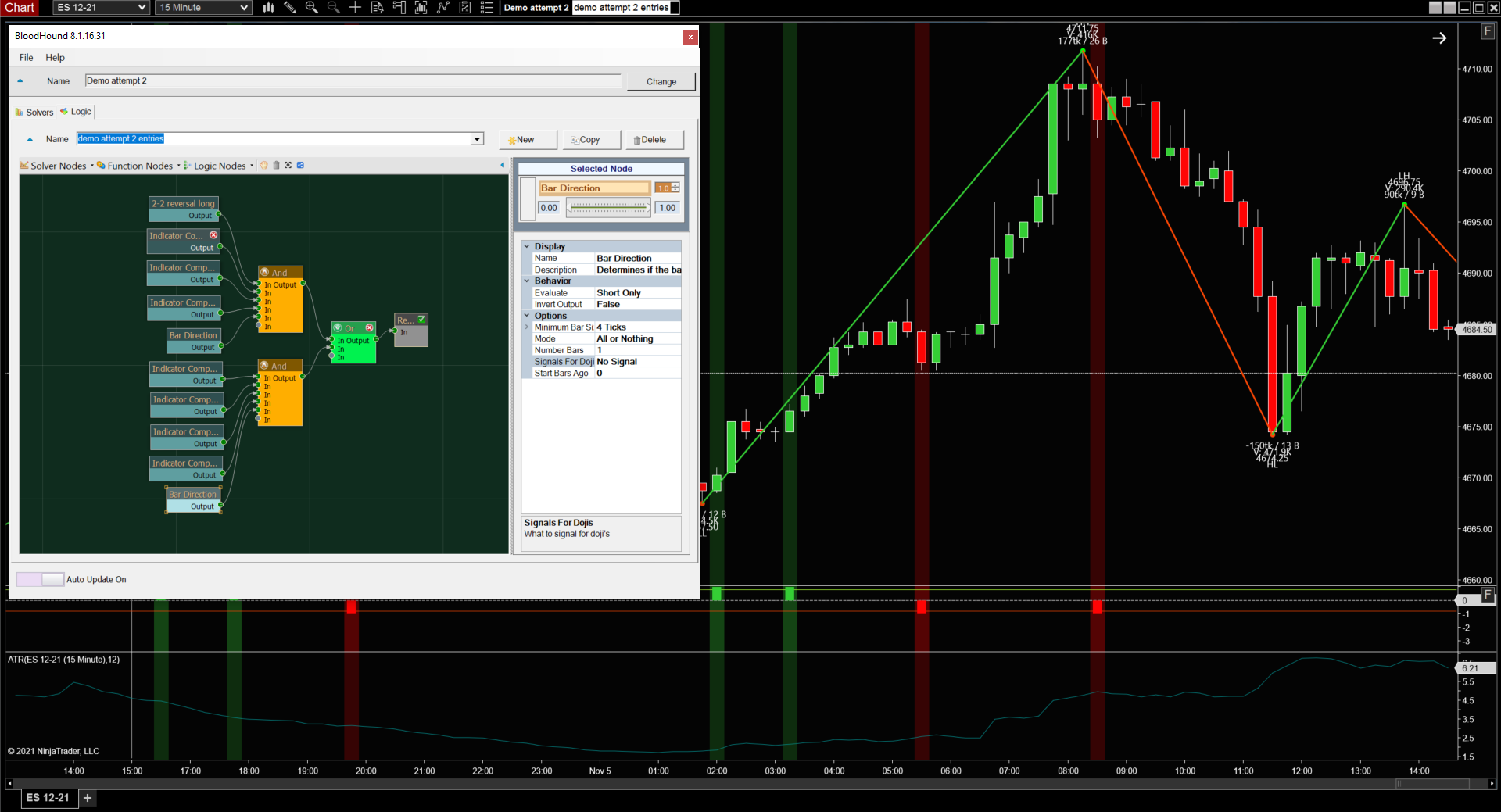Click the Selected Node color swatch

[528, 199]
